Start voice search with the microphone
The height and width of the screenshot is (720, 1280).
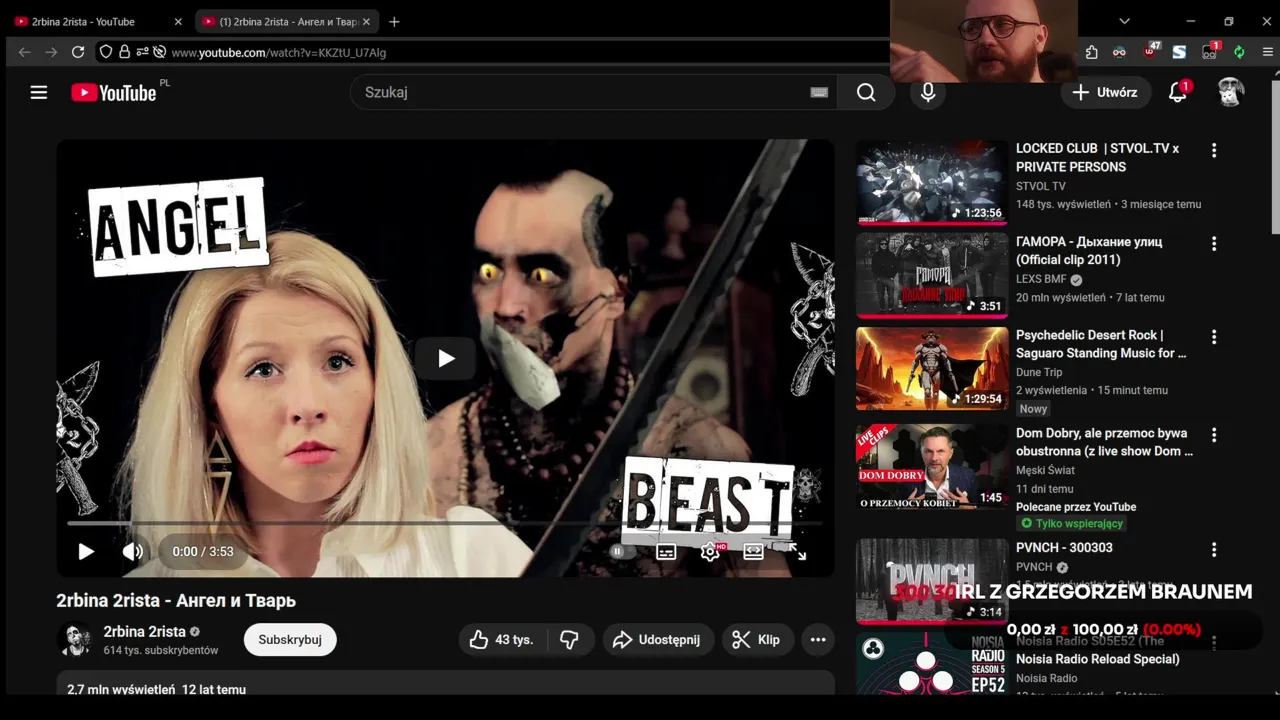[x=928, y=92]
